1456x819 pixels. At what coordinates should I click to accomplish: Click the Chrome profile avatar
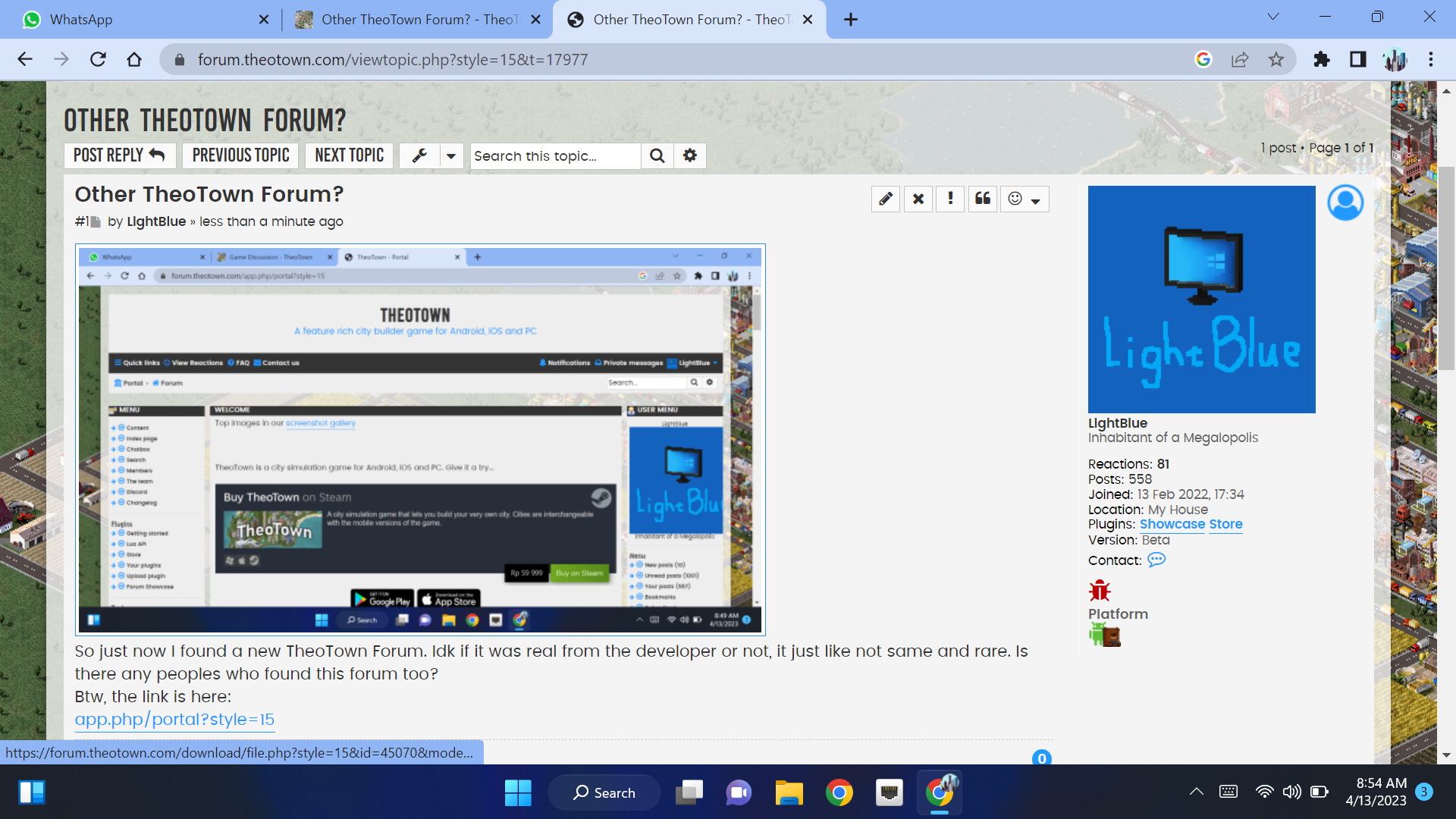coord(1395,59)
